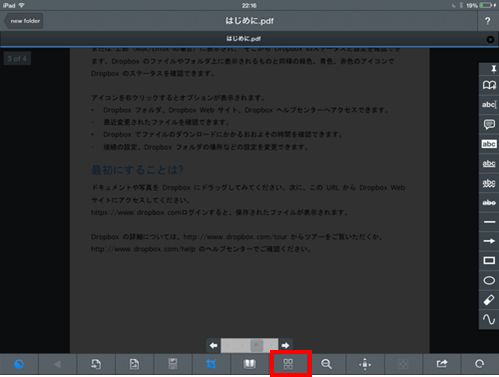Select the underline text tool
This screenshot has width=499, height=377.
click(489, 163)
